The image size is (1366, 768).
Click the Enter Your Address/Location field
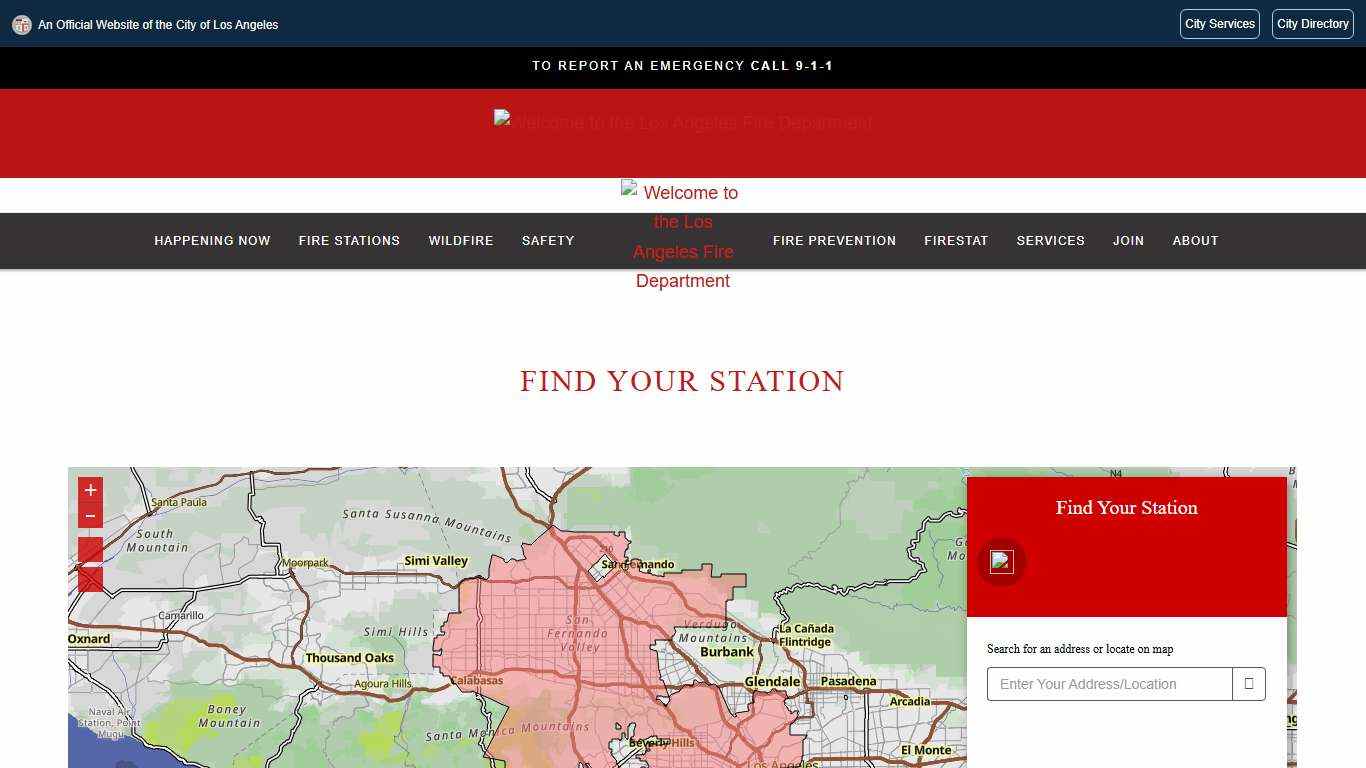pyautogui.click(x=1109, y=684)
